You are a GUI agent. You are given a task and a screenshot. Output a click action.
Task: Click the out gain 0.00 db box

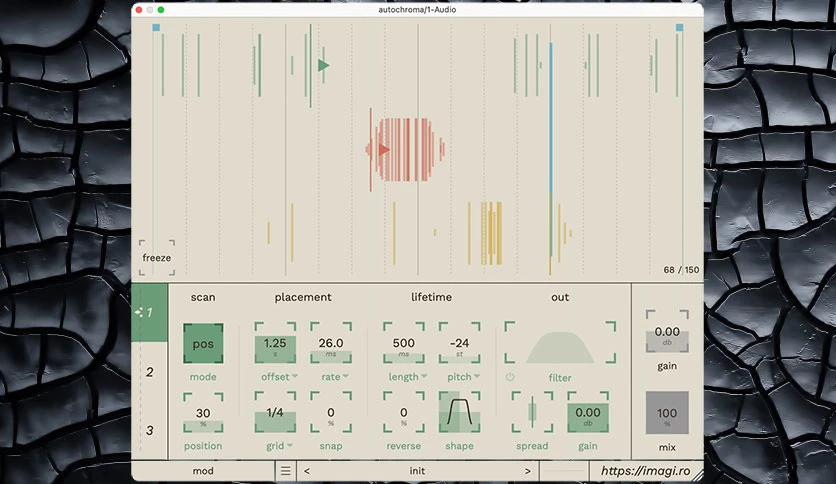click(x=588, y=413)
